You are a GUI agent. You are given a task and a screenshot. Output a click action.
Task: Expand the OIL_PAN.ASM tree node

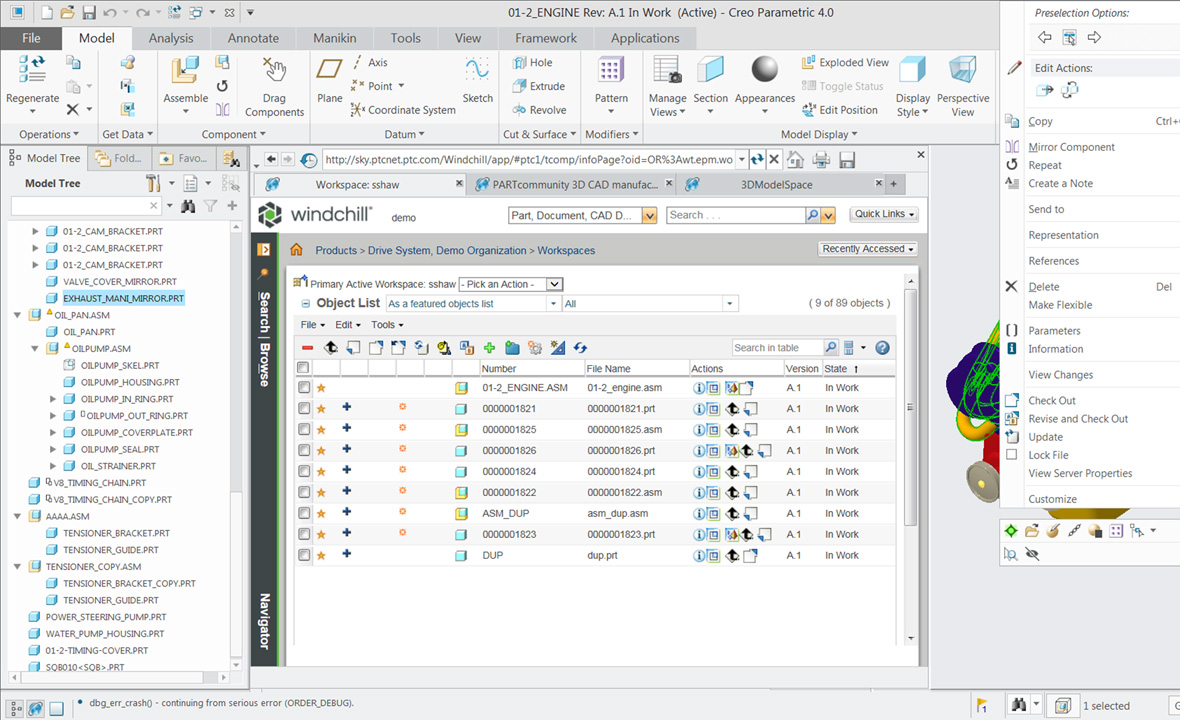pos(19,314)
